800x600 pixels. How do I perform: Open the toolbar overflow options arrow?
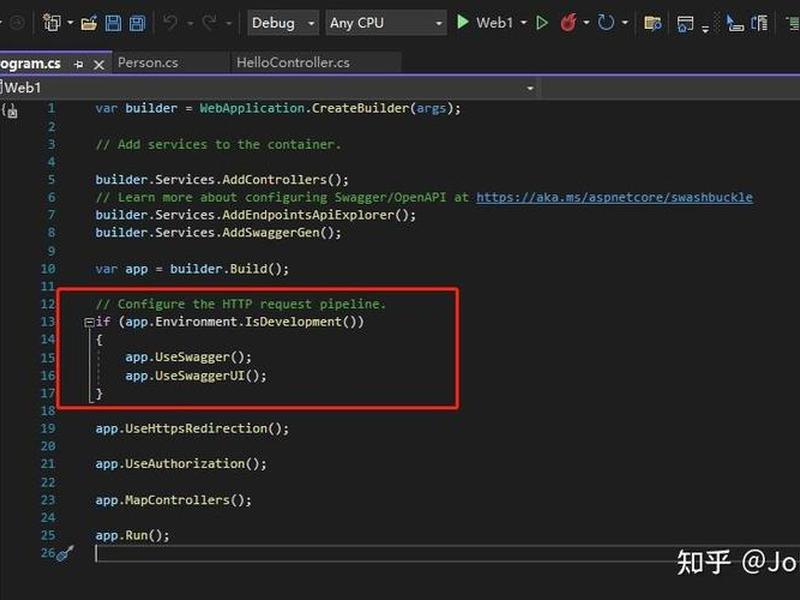[x=706, y=29]
